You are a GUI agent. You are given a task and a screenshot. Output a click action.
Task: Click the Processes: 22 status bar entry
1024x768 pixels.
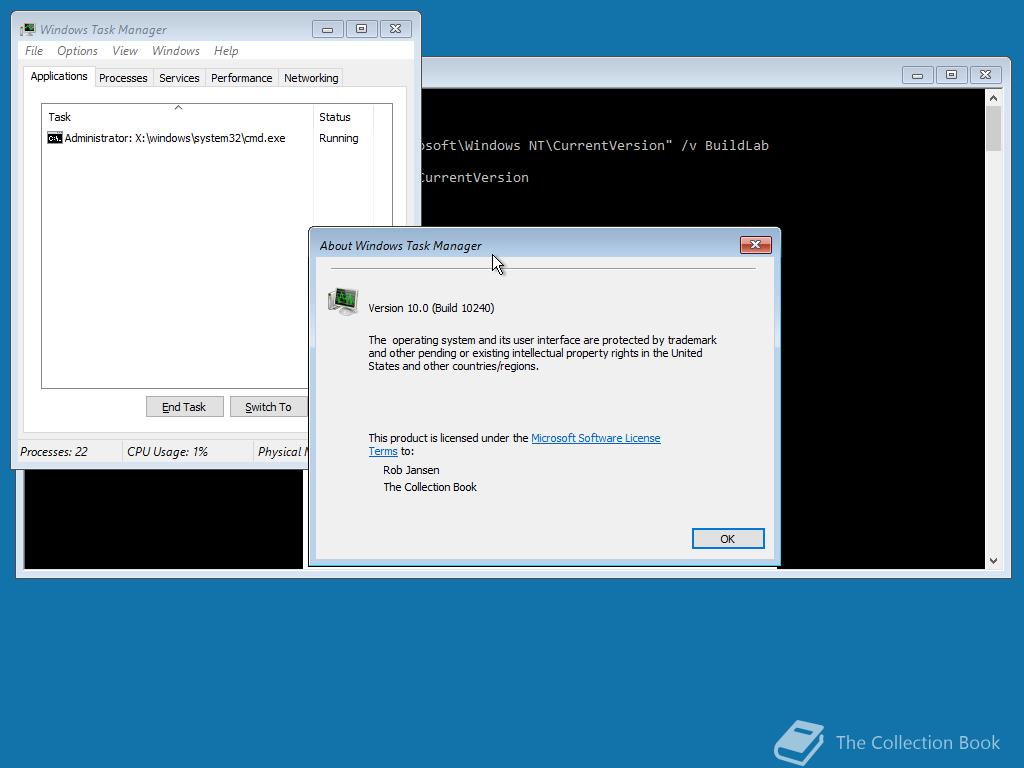pyautogui.click(x=54, y=452)
